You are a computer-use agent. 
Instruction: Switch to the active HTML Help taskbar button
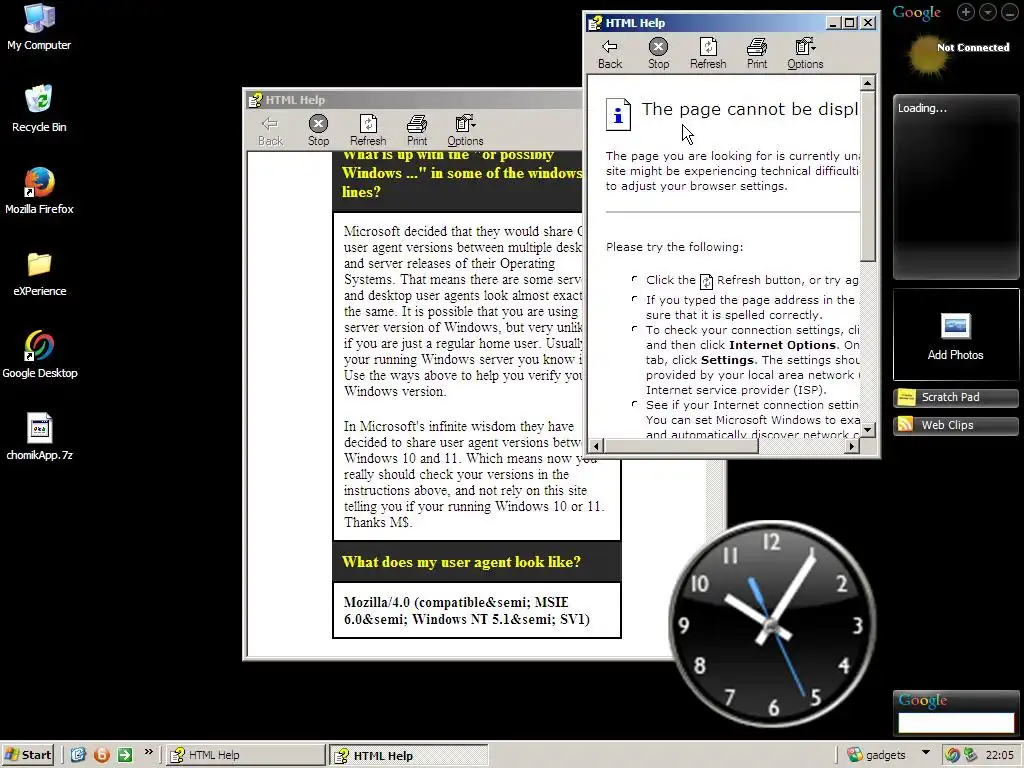(409, 755)
